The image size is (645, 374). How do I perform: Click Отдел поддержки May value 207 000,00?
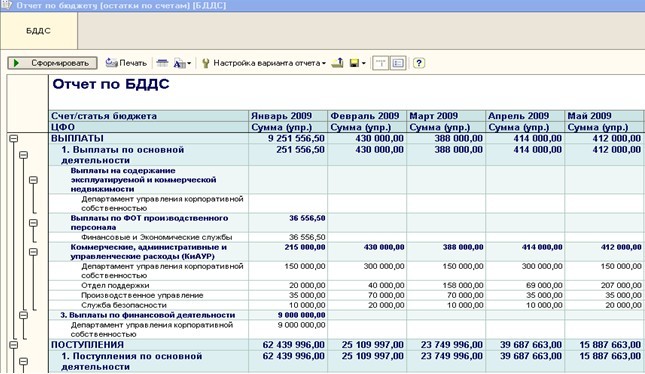coord(621,285)
